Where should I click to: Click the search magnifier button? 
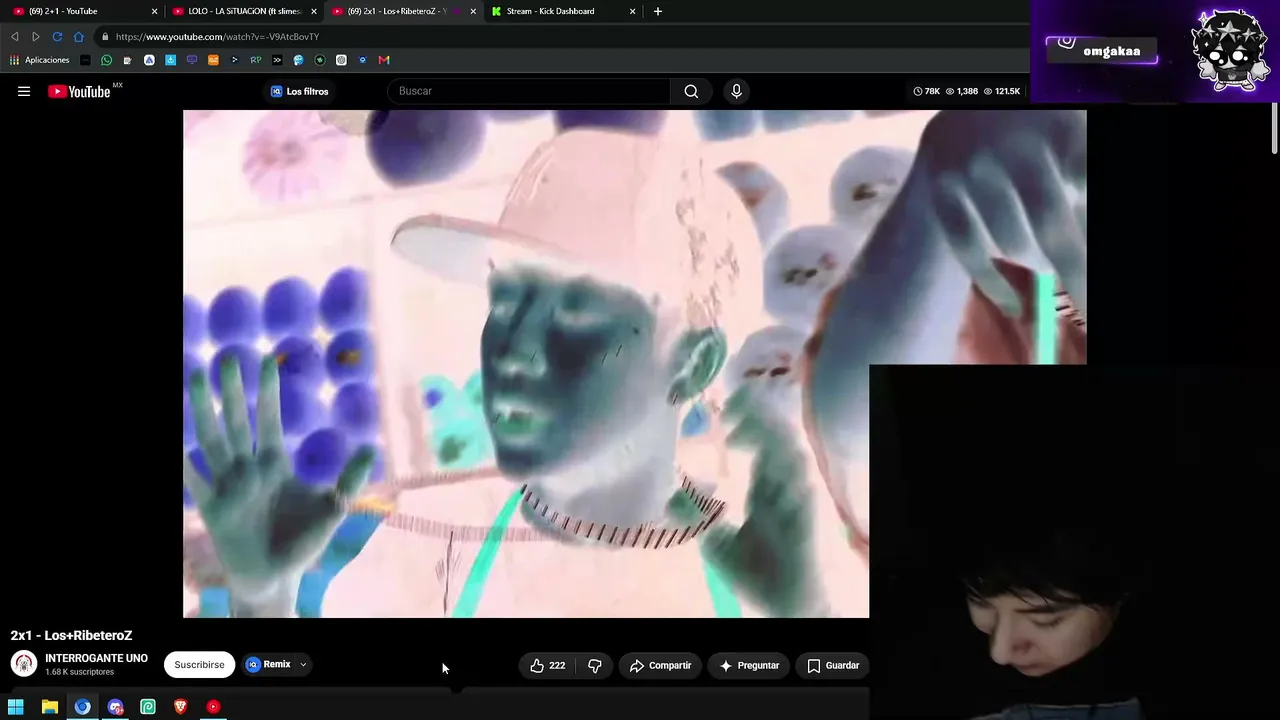(x=691, y=91)
